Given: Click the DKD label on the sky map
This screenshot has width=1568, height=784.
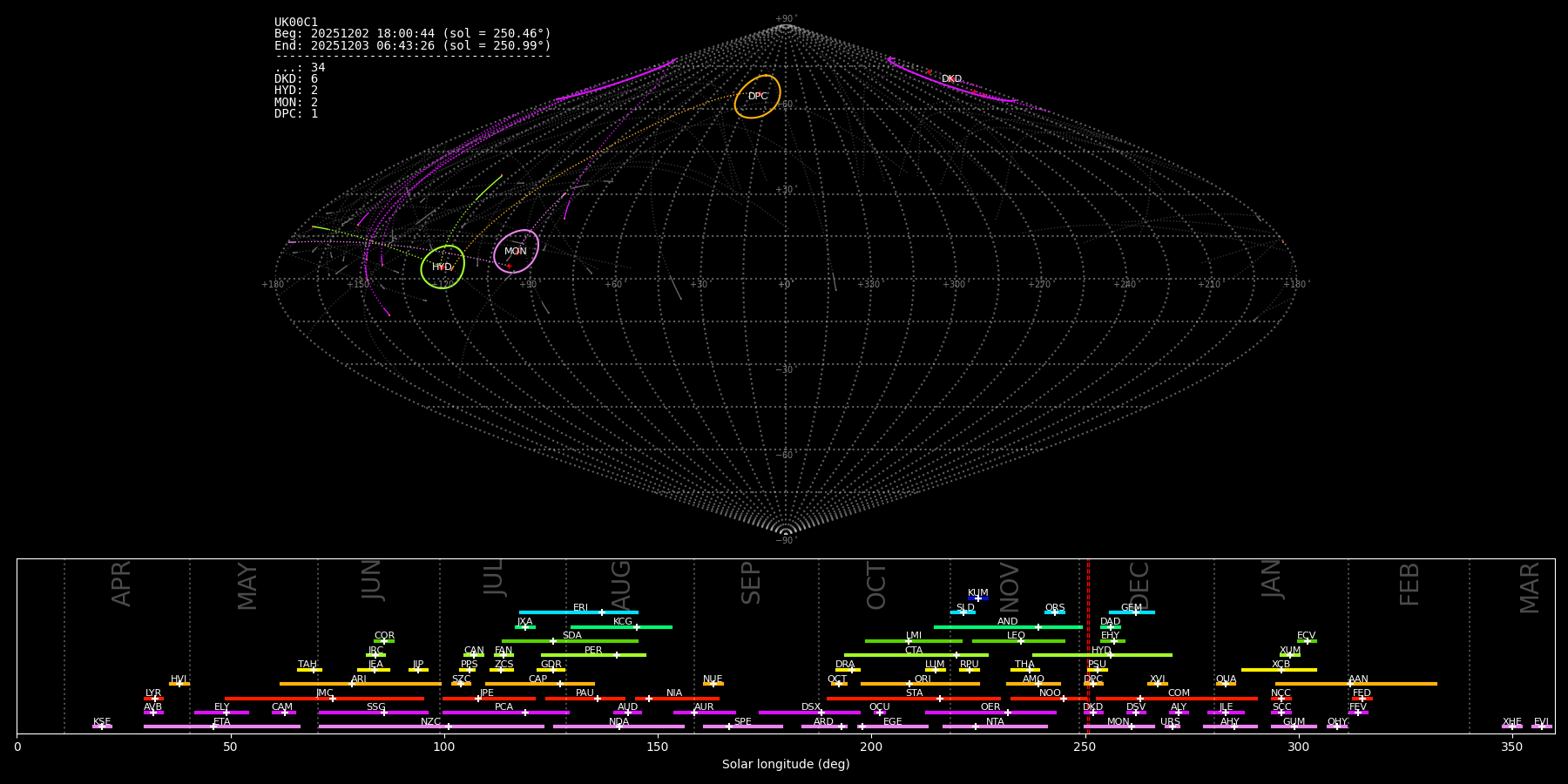Looking at the screenshot, I should point(951,79).
